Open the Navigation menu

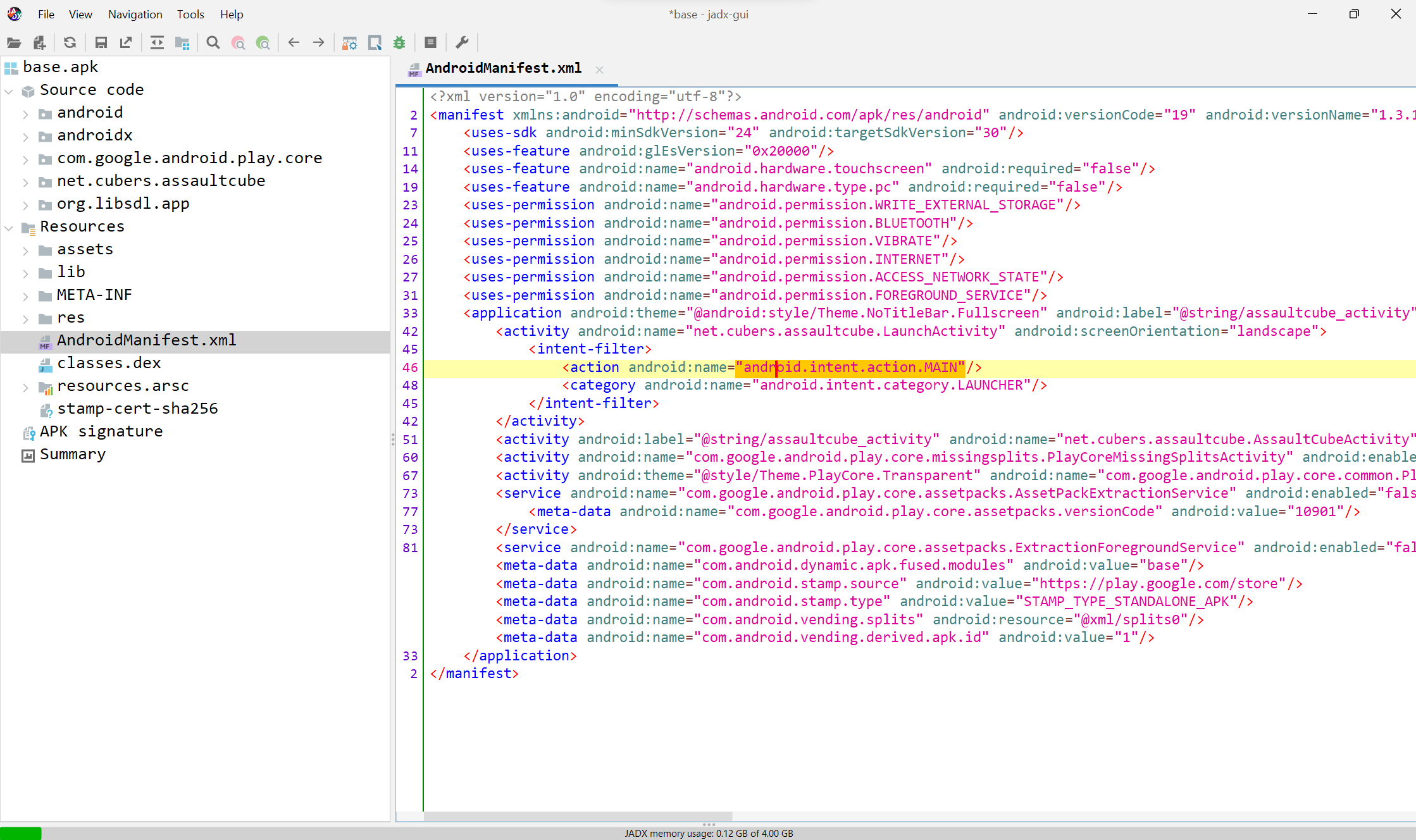[x=135, y=14]
